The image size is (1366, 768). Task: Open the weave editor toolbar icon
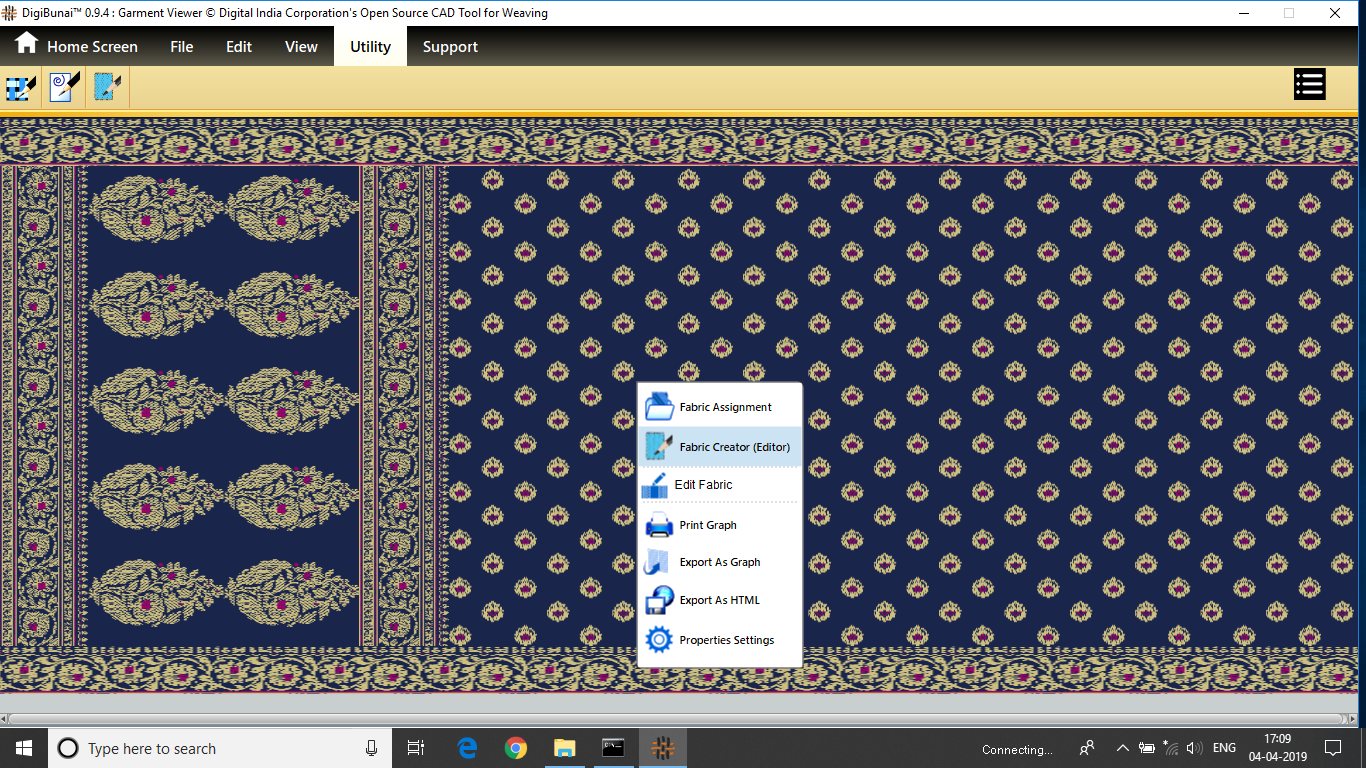tap(21, 87)
